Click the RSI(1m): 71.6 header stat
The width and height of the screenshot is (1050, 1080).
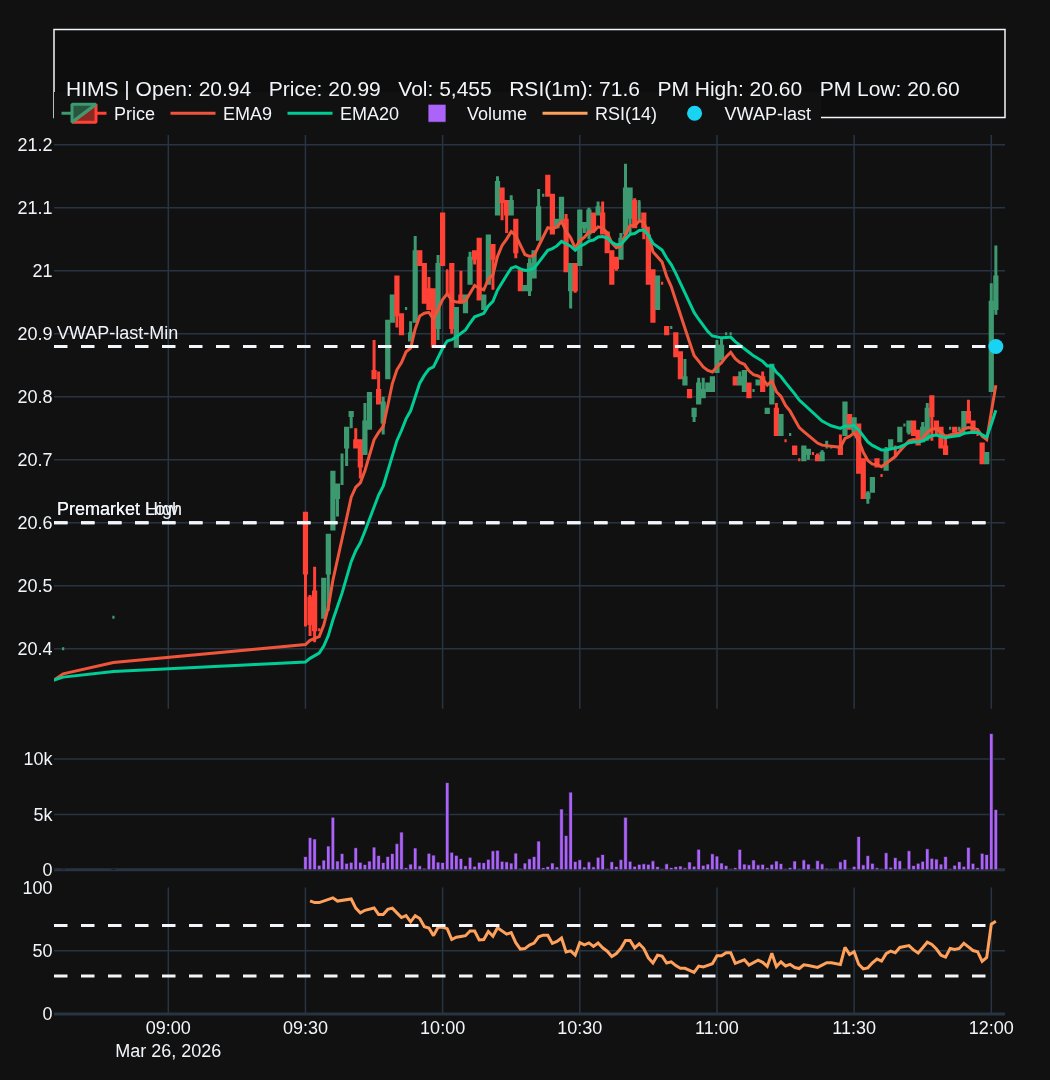[573, 89]
